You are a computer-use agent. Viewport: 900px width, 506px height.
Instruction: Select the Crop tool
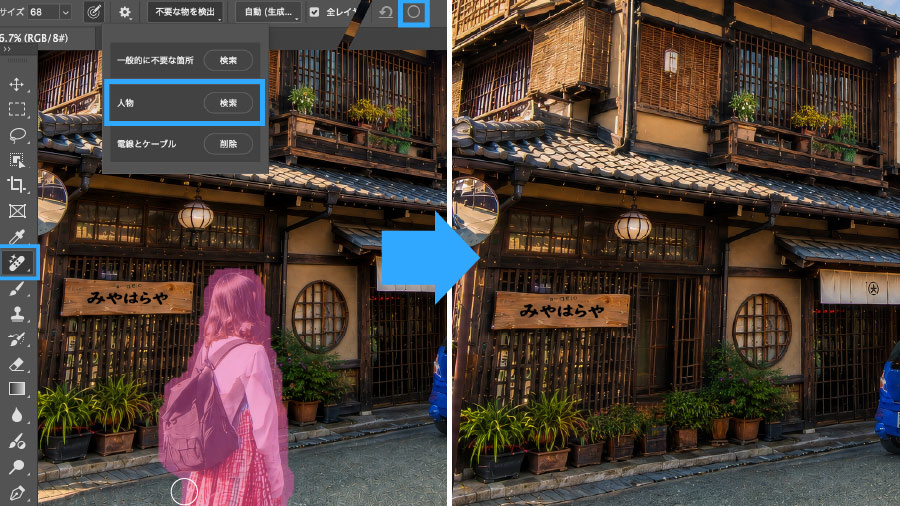tap(17, 185)
